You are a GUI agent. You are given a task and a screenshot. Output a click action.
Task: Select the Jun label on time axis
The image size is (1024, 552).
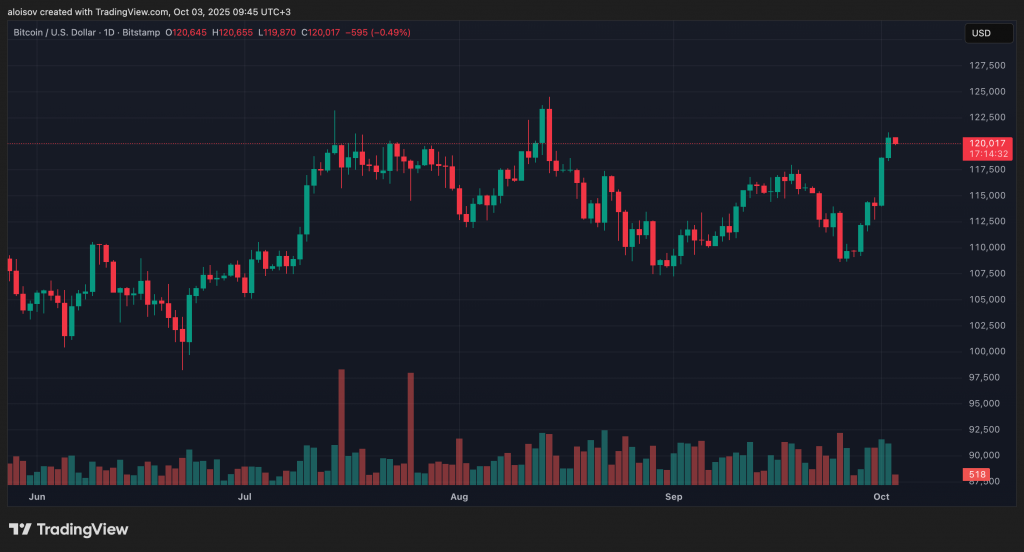tap(37, 496)
